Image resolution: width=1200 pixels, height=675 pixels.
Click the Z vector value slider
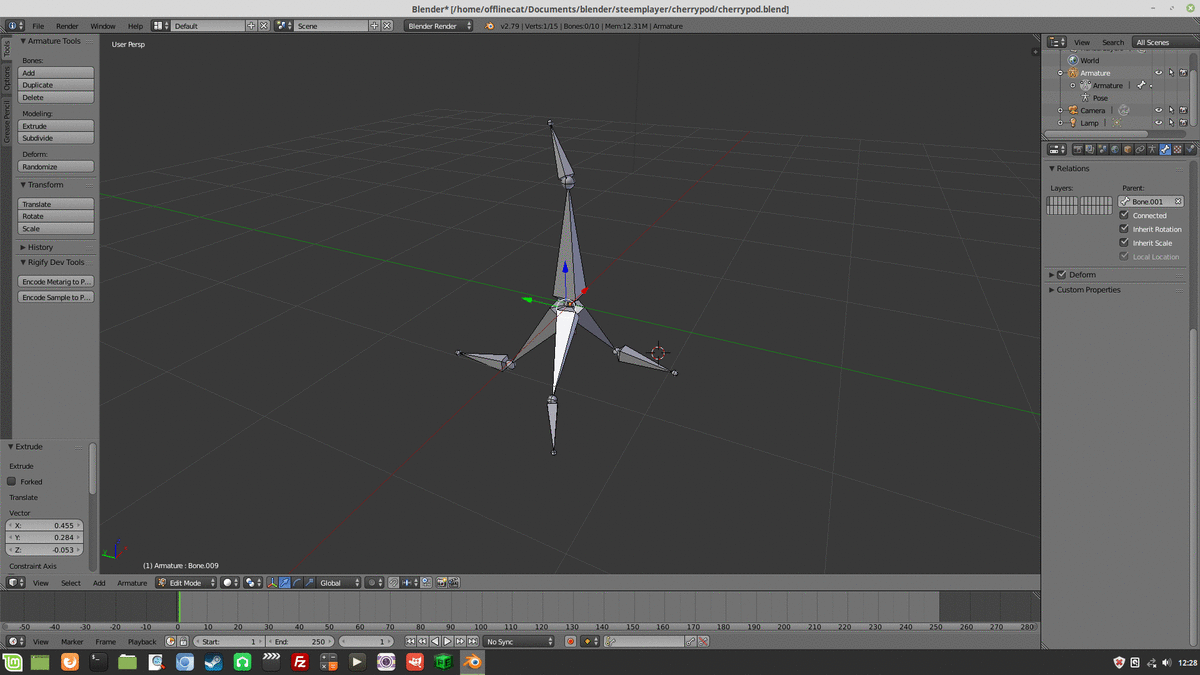[x=45, y=550]
